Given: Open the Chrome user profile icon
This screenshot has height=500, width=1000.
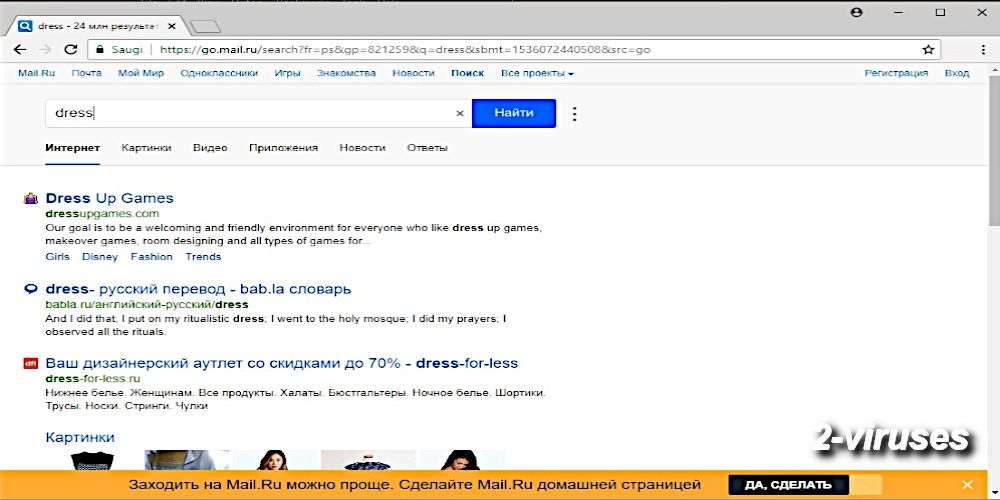Looking at the screenshot, I should 857,12.
